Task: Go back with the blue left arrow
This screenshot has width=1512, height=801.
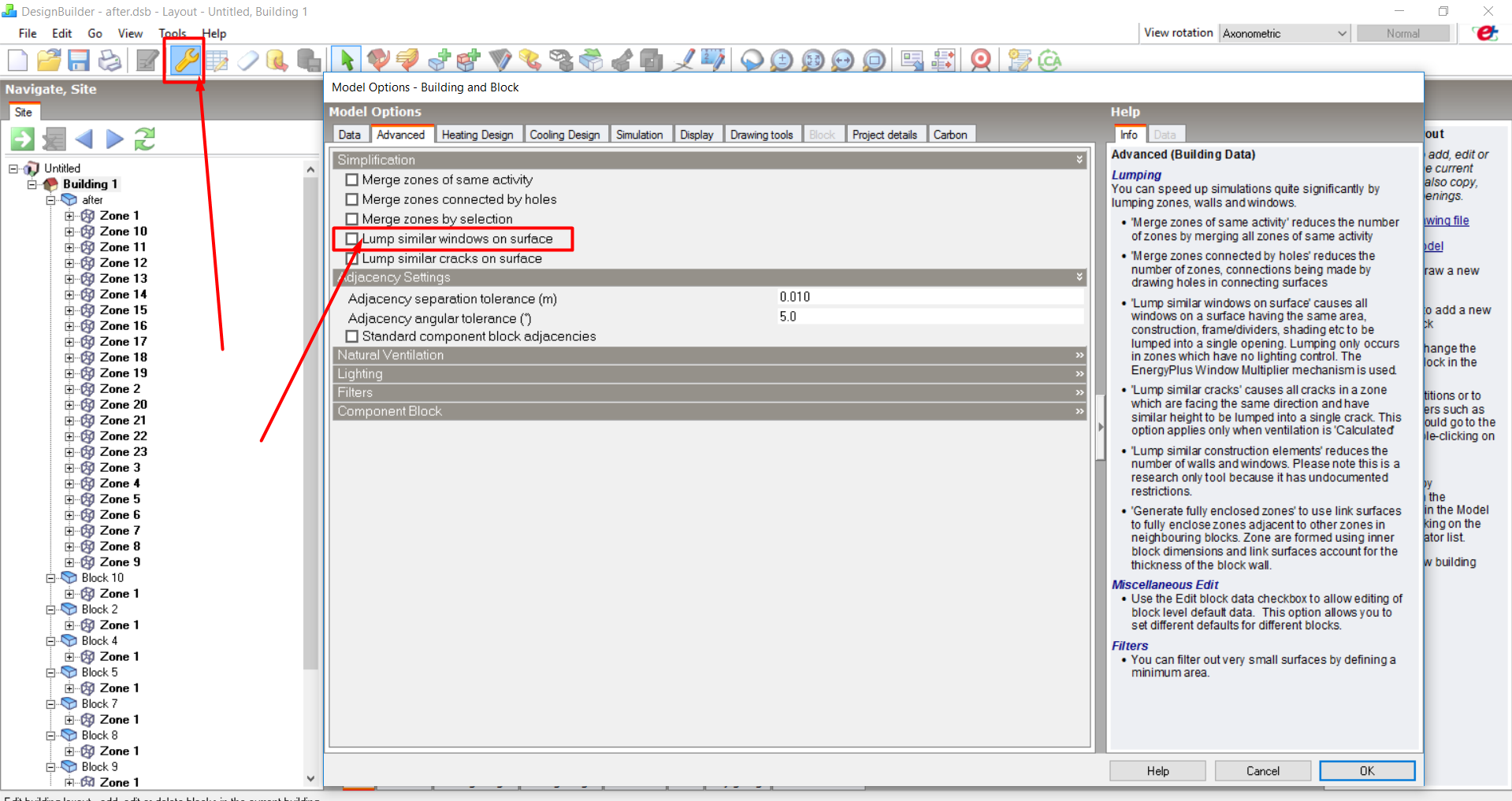Action: pyautogui.click(x=84, y=139)
